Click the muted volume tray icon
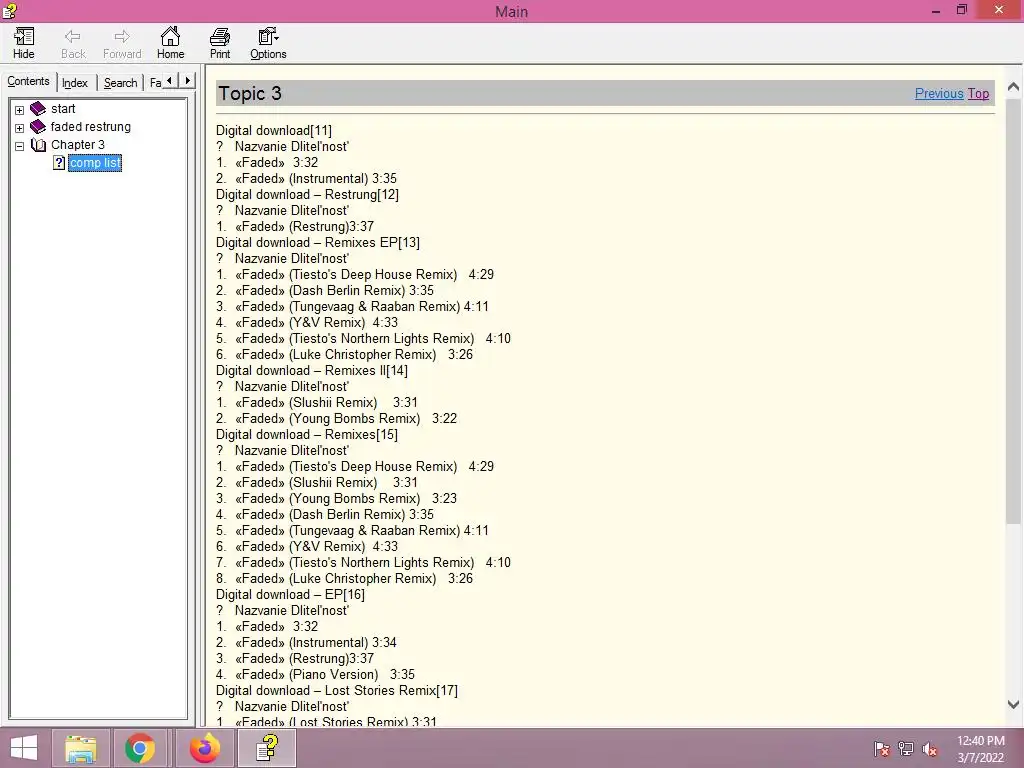Image resolution: width=1024 pixels, height=768 pixels. pyautogui.click(x=930, y=749)
